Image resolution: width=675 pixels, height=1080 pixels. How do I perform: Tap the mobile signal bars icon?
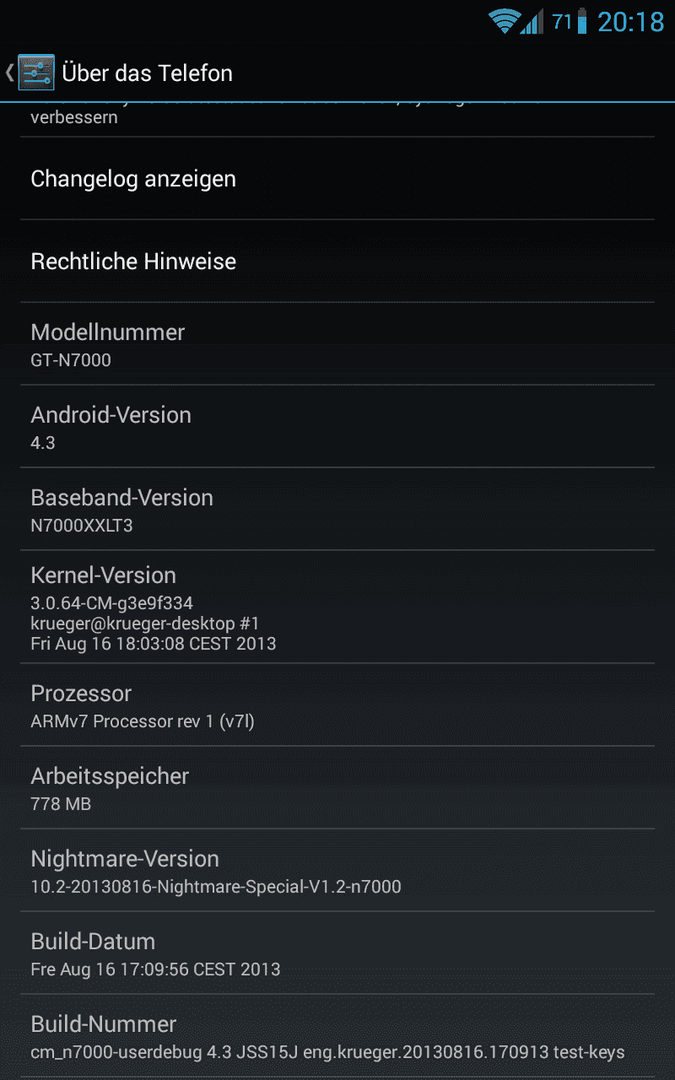coord(532,21)
